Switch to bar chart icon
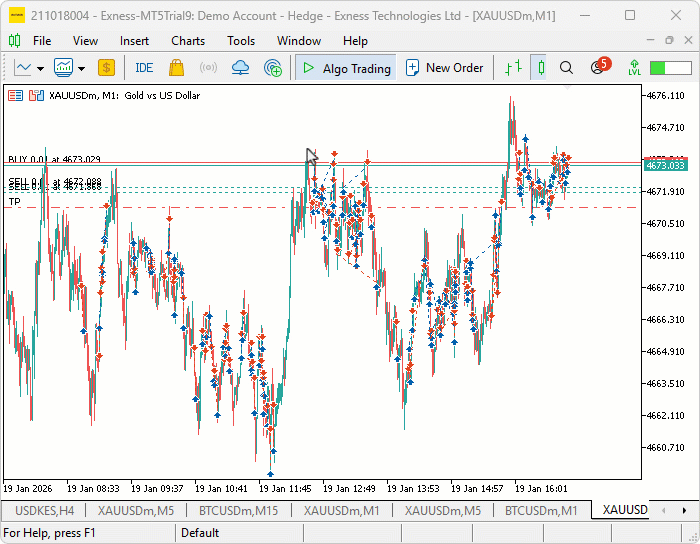Screen dimensions: 700x544 tap(513, 68)
